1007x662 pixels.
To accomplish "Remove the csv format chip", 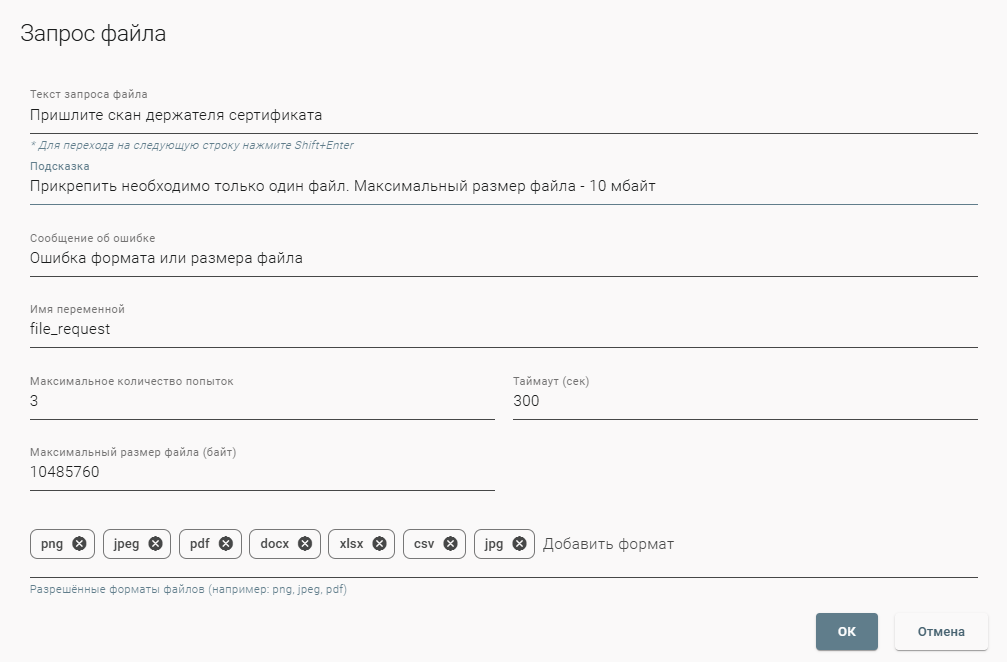I will 449,544.
